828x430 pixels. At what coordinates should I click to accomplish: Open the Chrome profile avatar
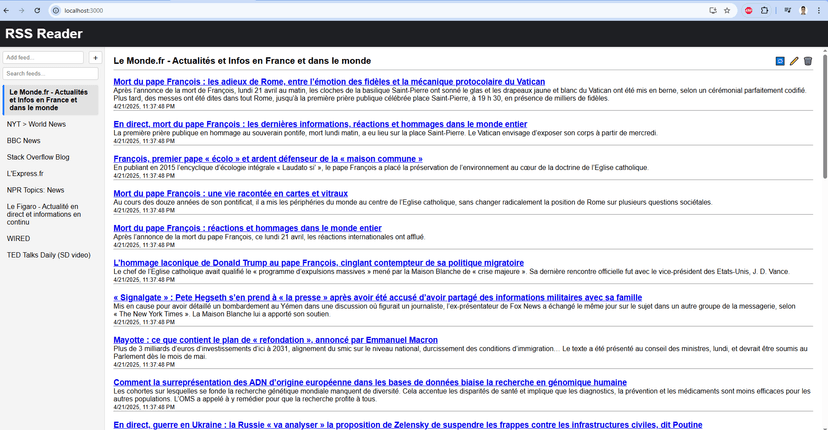coord(803,11)
